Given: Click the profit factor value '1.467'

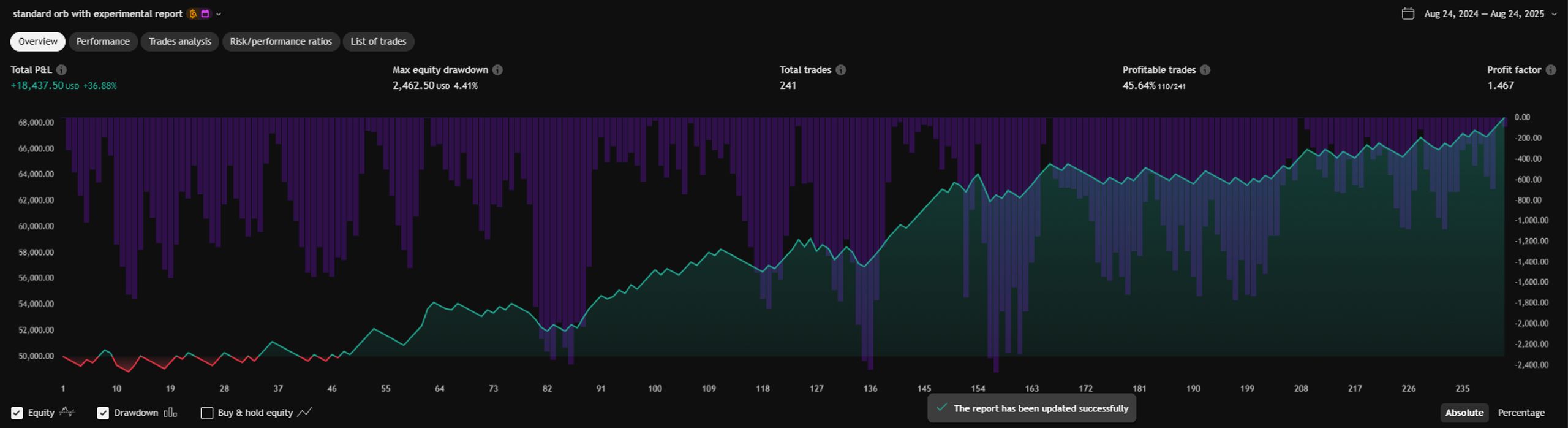Looking at the screenshot, I should click(x=1501, y=86).
